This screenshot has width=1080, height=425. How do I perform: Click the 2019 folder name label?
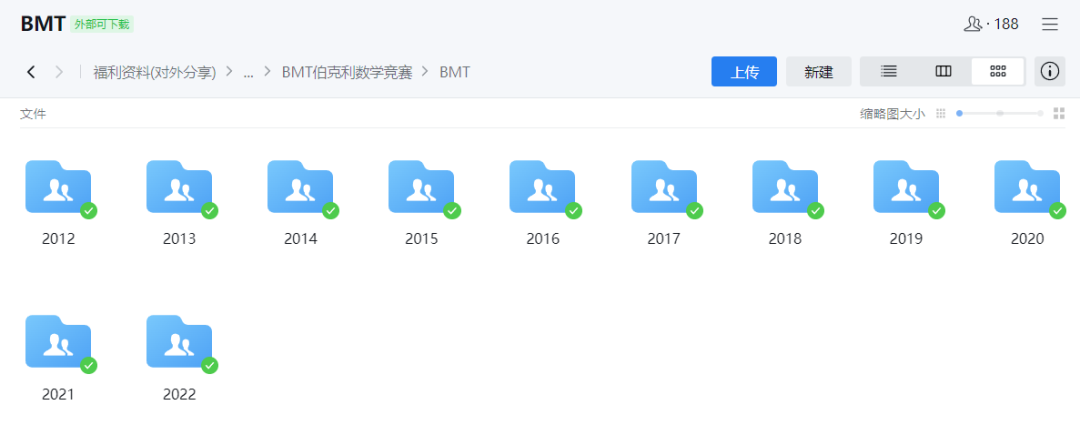pyautogui.click(x=906, y=239)
